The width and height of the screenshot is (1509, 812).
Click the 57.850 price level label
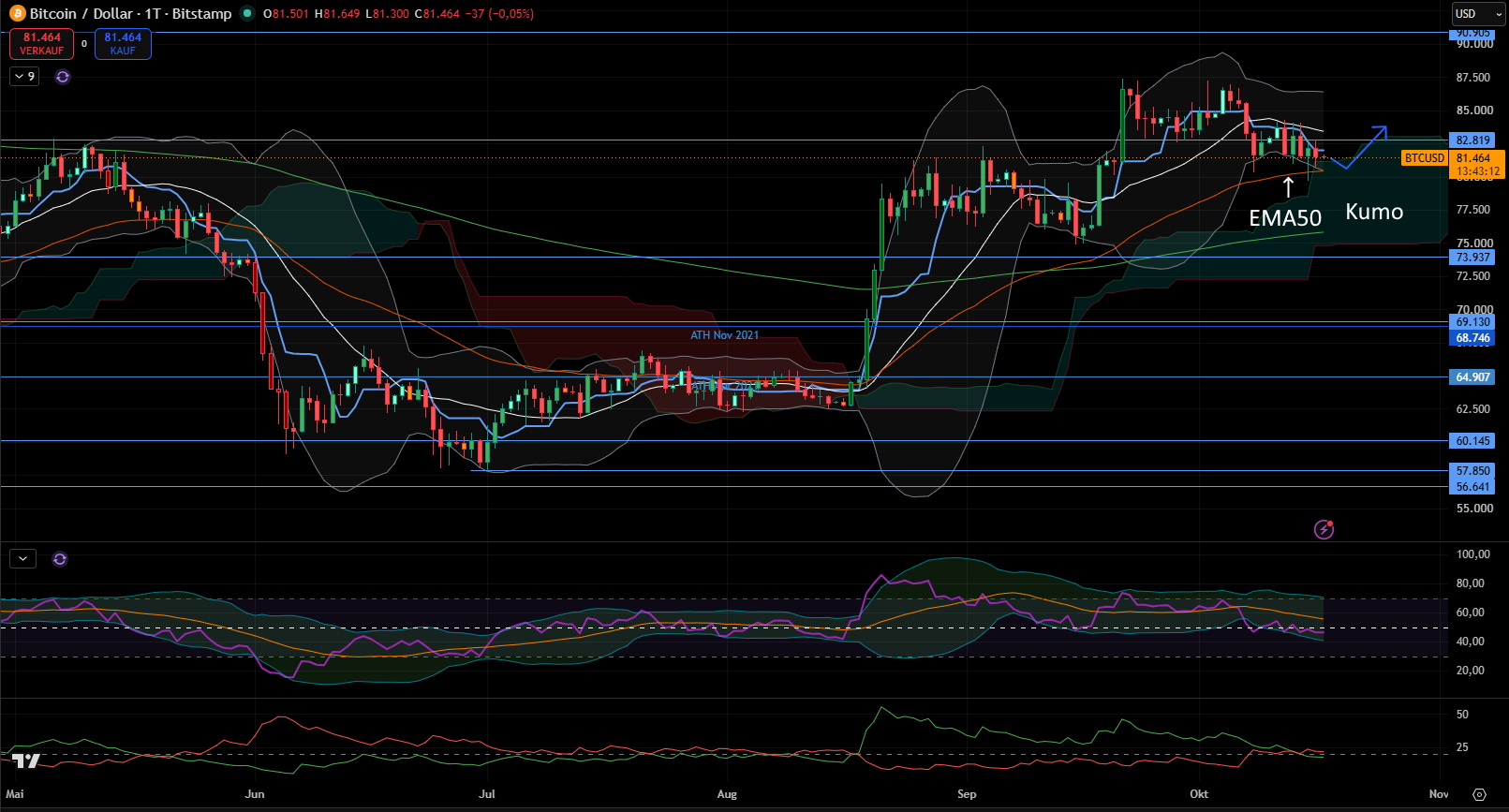tap(1473, 471)
